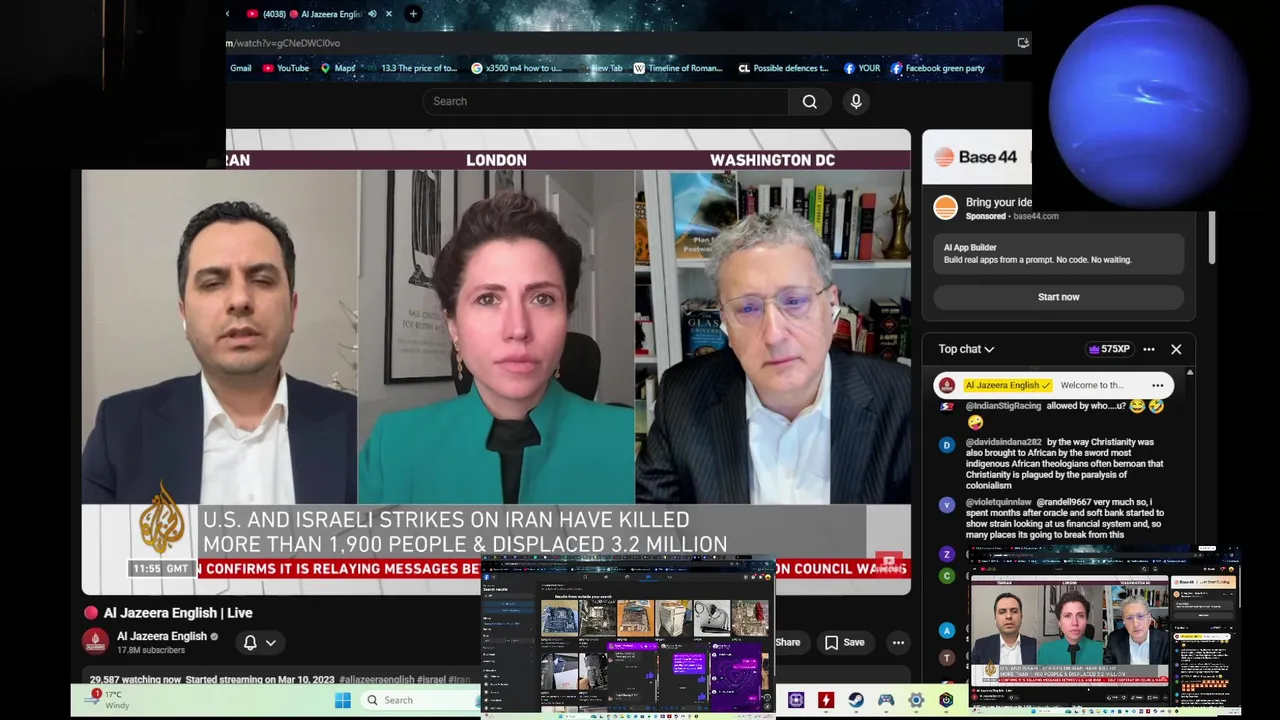The width and height of the screenshot is (1280, 720).
Task: Expand the Top chat dropdown
Action: (966, 349)
